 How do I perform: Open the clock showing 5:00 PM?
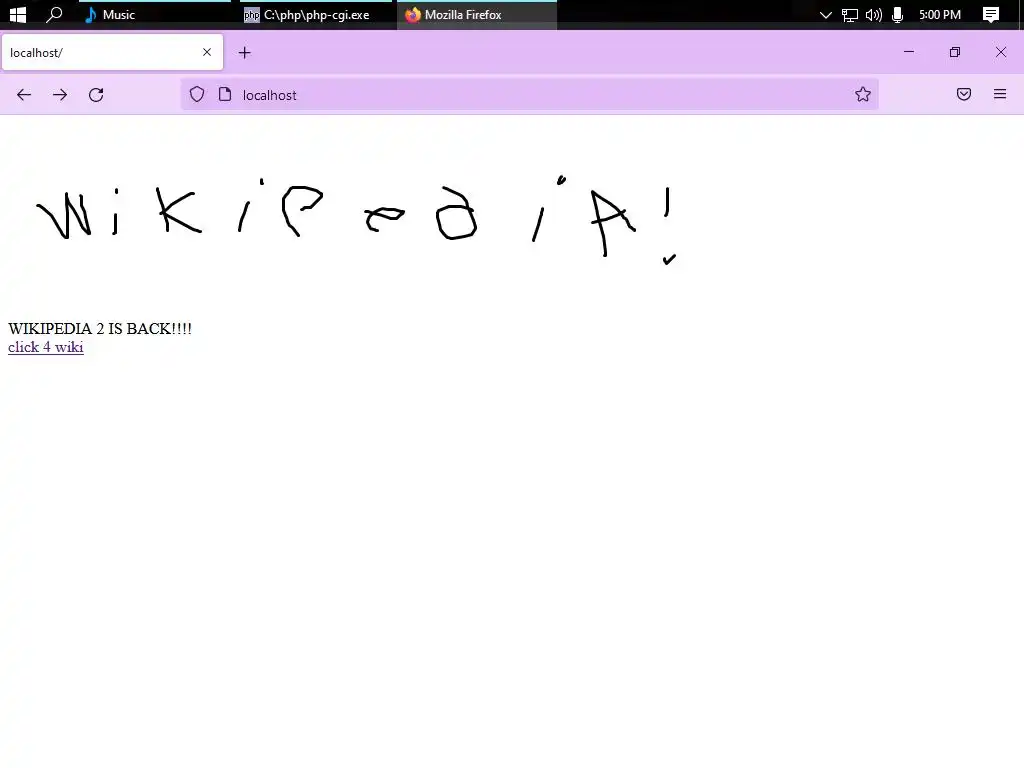coord(940,14)
